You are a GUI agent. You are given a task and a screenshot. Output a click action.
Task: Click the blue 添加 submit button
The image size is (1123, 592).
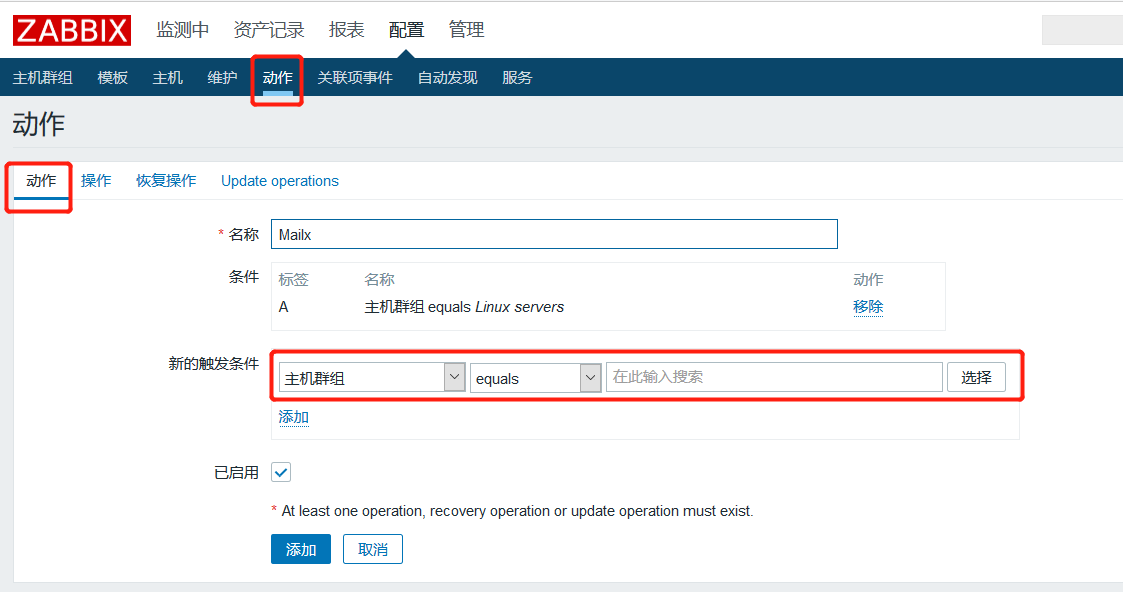[301, 549]
